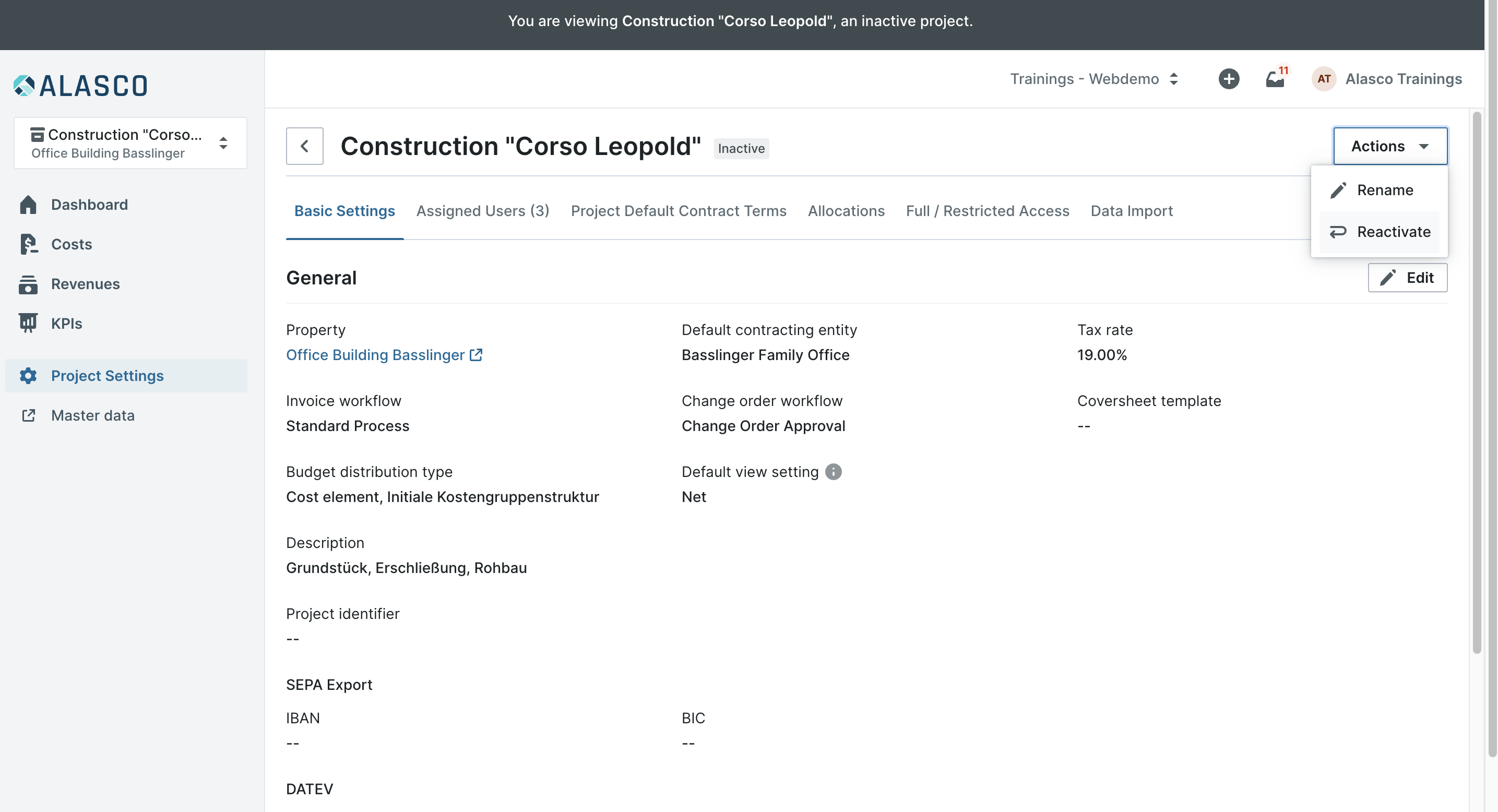Open Assigned Users (3) tab
This screenshot has width=1498, height=812.
pos(483,211)
